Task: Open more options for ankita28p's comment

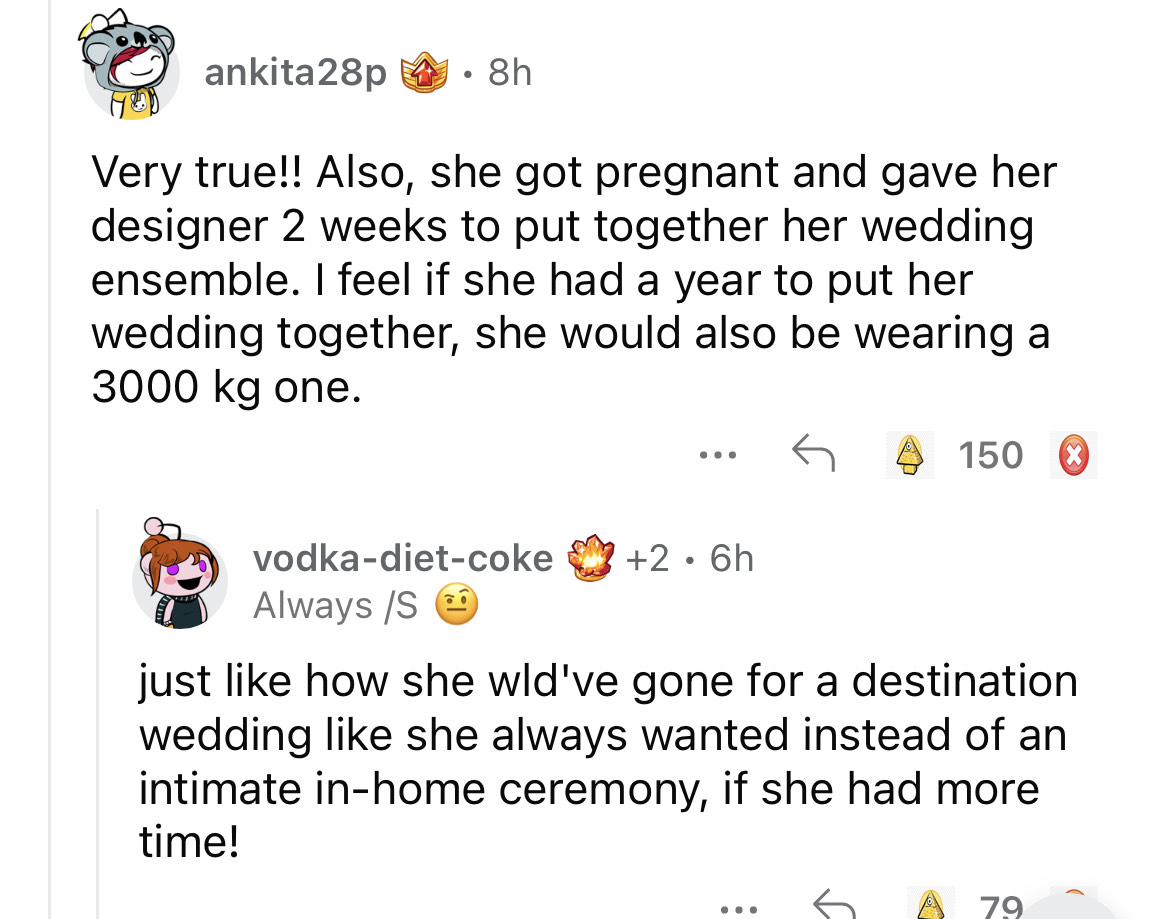Action: click(x=719, y=455)
